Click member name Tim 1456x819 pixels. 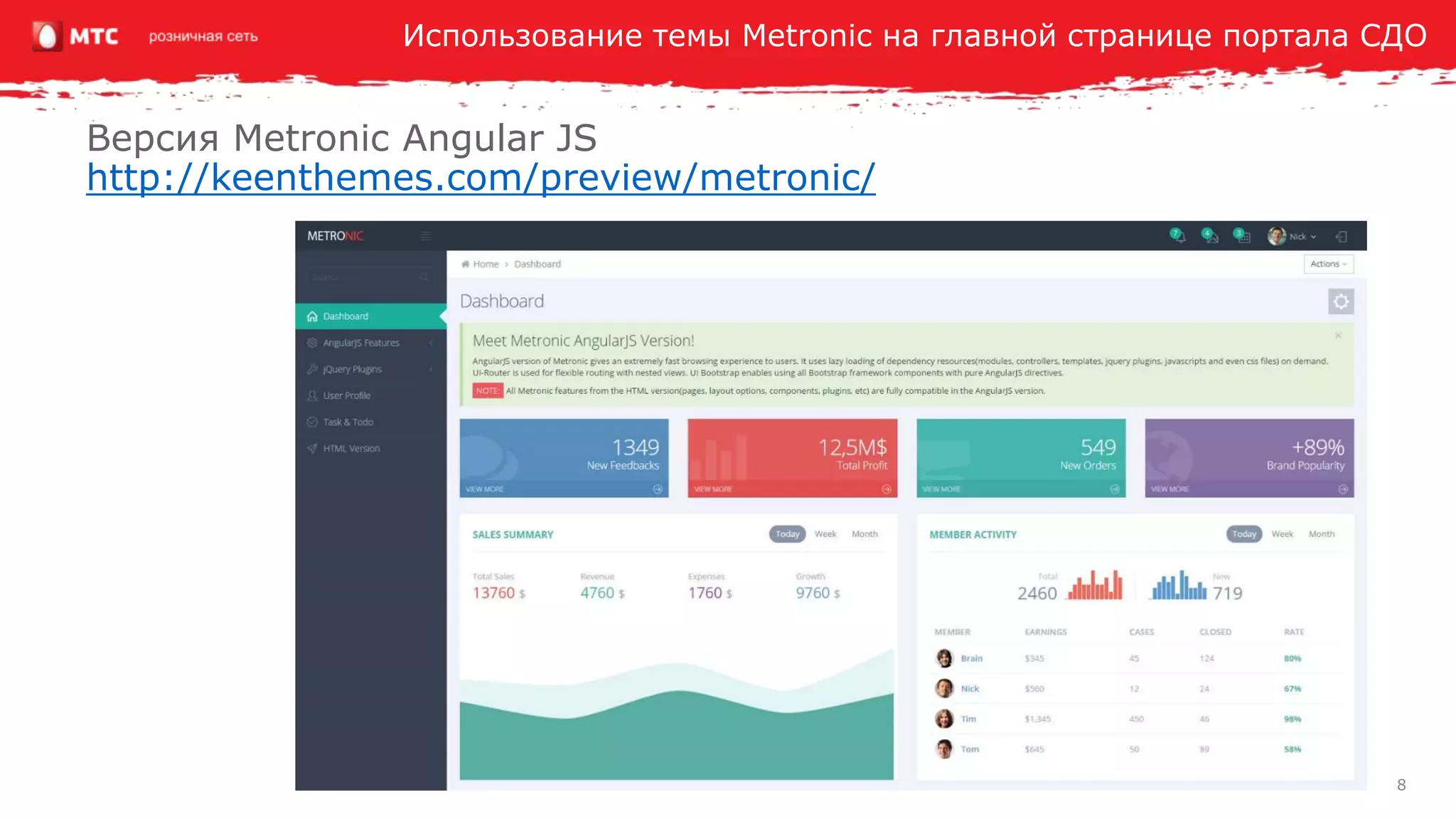coord(968,719)
